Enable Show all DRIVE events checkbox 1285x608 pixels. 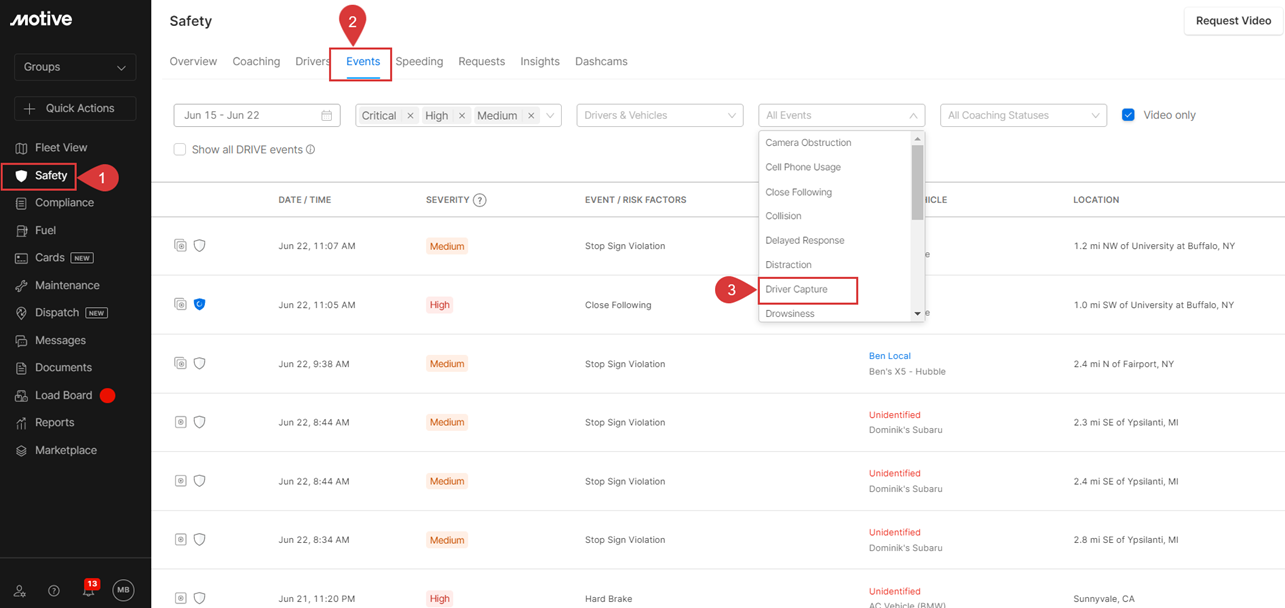pos(180,150)
